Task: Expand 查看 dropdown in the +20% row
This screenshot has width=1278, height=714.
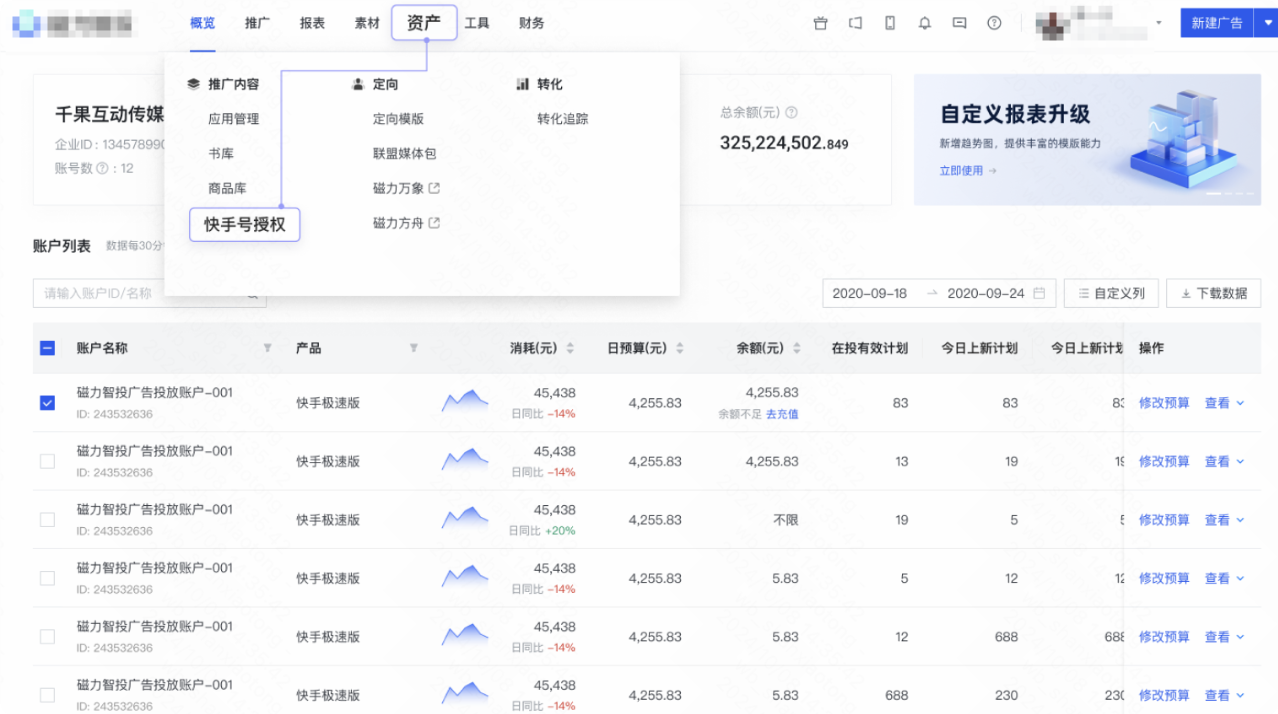Action: coord(1225,520)
